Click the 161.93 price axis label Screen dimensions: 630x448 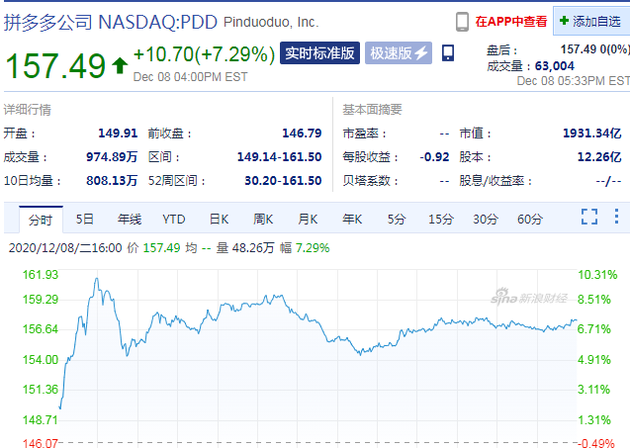click(x=40, y=275)
